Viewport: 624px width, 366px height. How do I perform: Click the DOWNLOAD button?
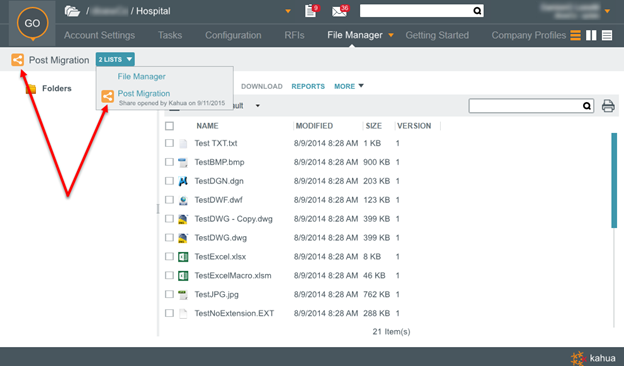point(261,86)
